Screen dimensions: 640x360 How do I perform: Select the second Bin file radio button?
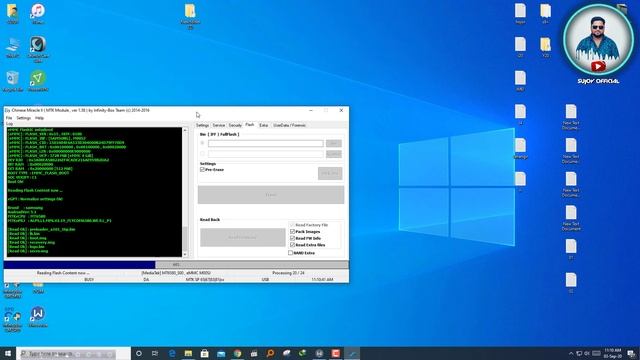[202, 154]
